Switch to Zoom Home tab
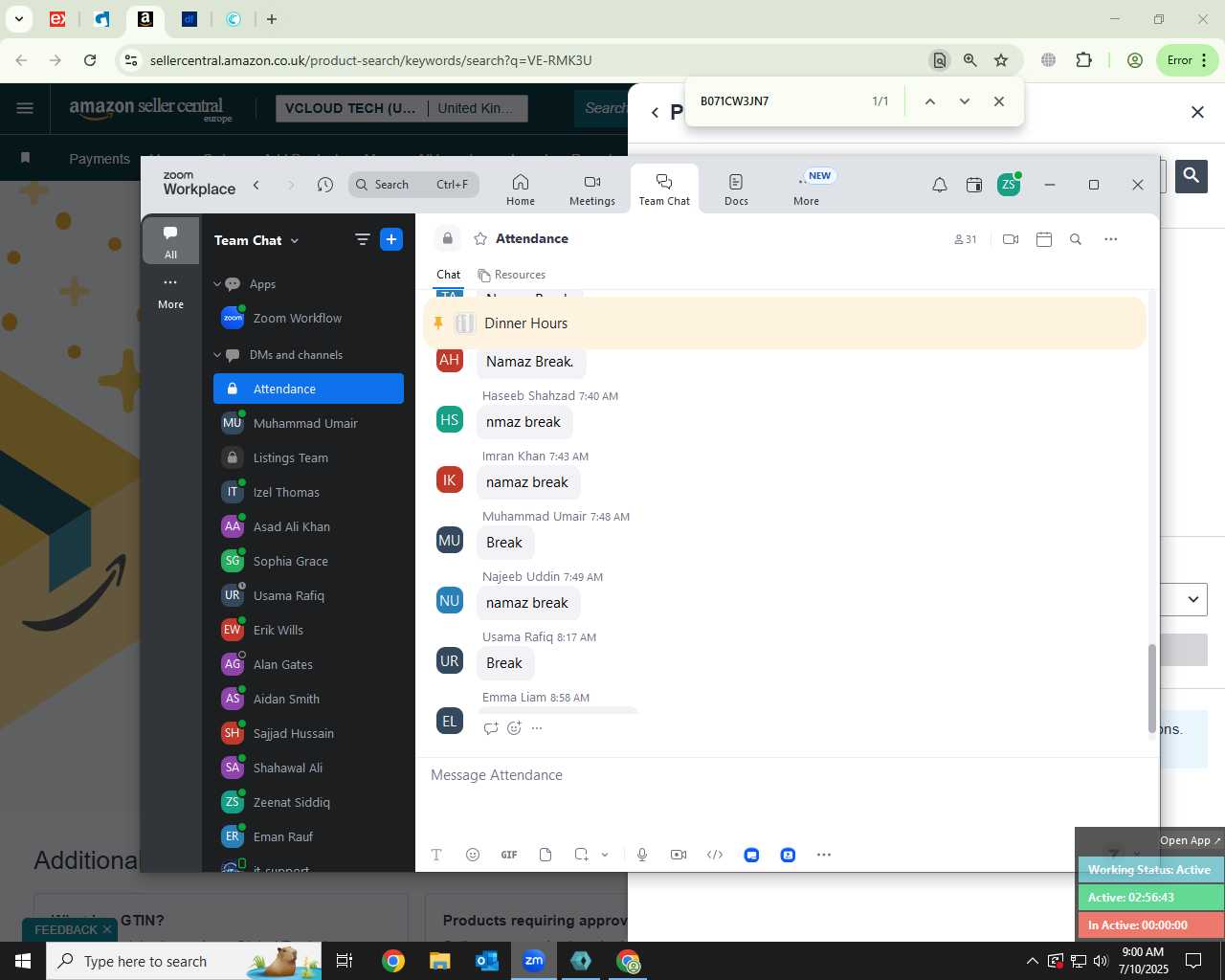The width and height of the screenshot is (1225, 980). [521, 189]
